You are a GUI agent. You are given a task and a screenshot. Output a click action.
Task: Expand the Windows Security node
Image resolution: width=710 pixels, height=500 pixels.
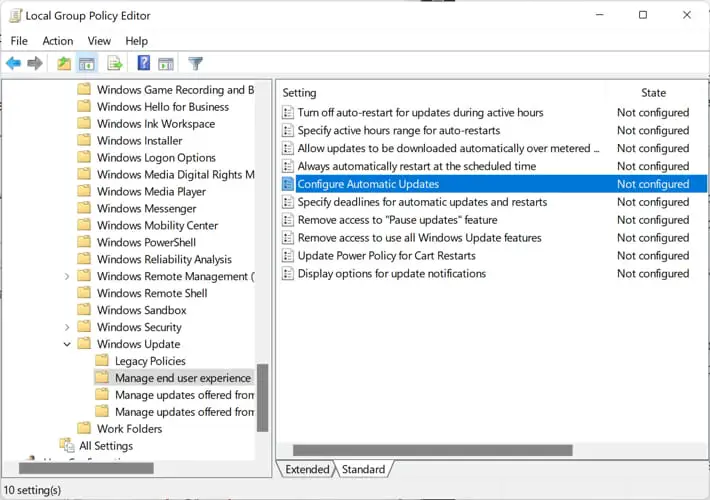67,327
